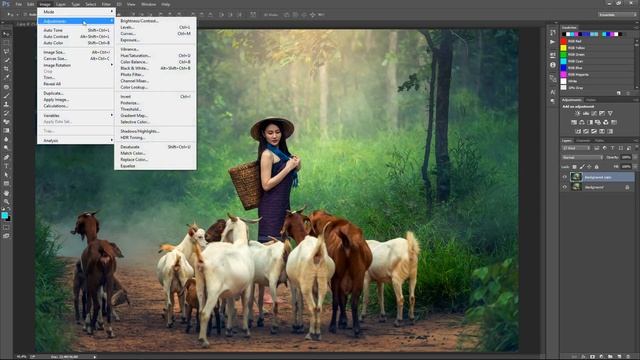
Task: Select the Clone Stamp tool
Action: 6,104
